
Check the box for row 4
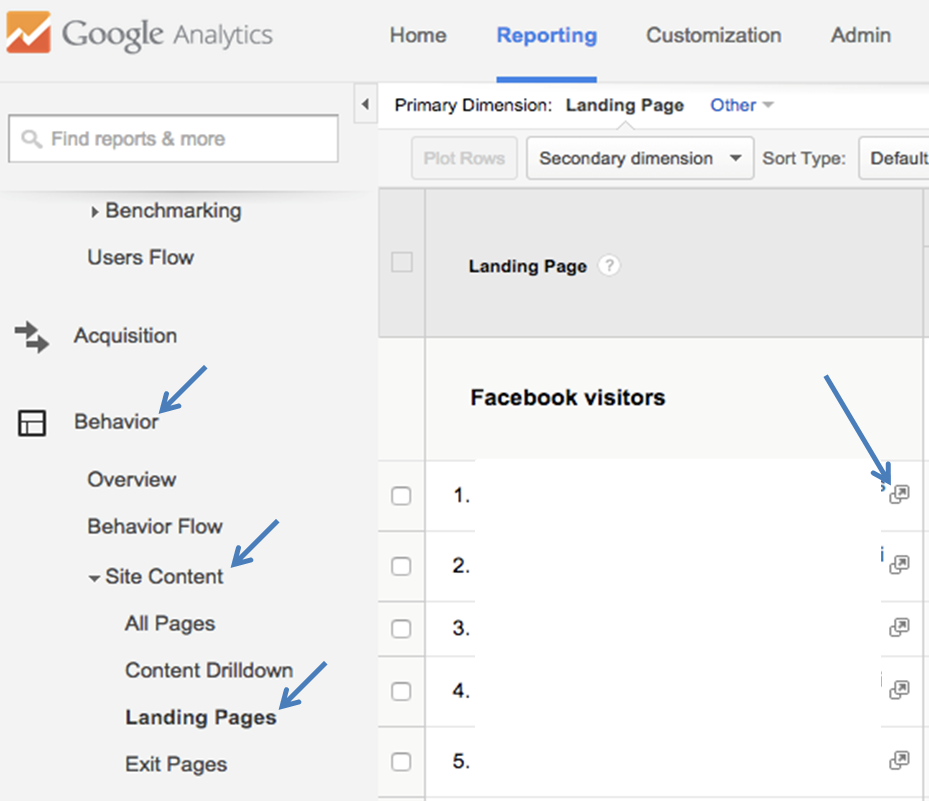coord(401,691)
